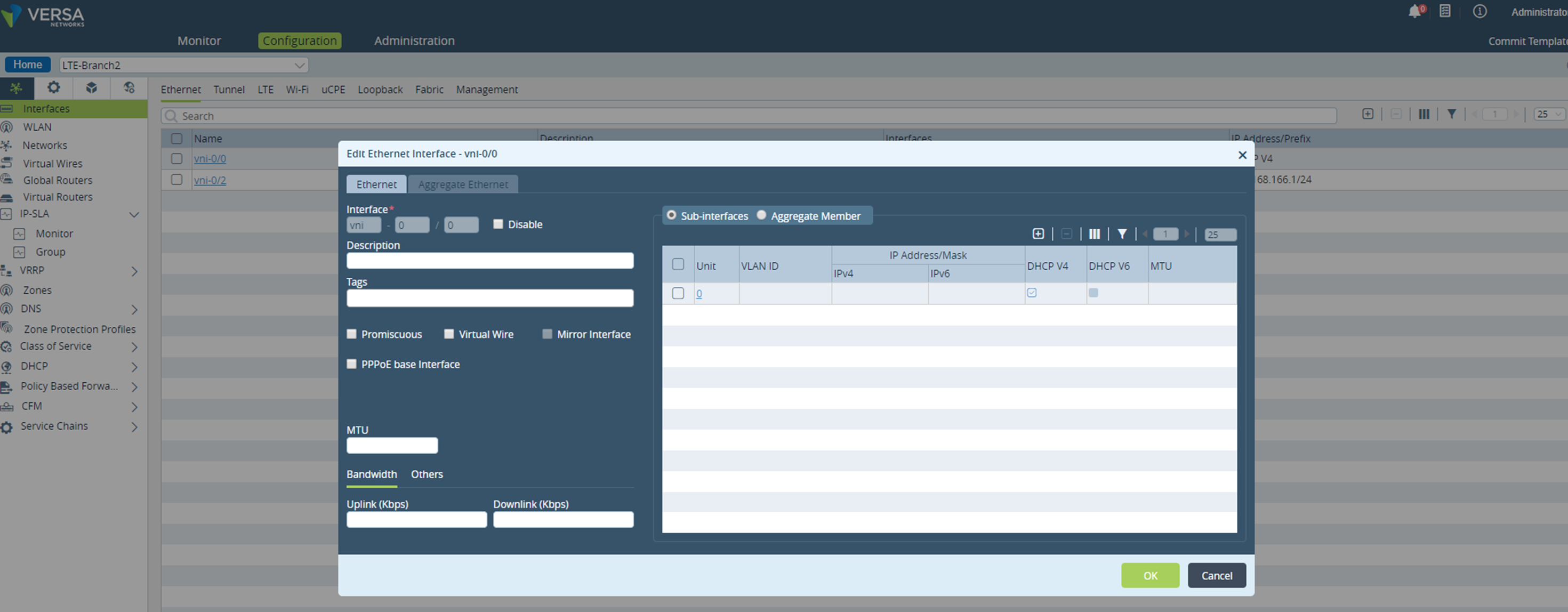Click add sub-interface plus icon in dialog

pyautogui.click(x=1038, y=234)
